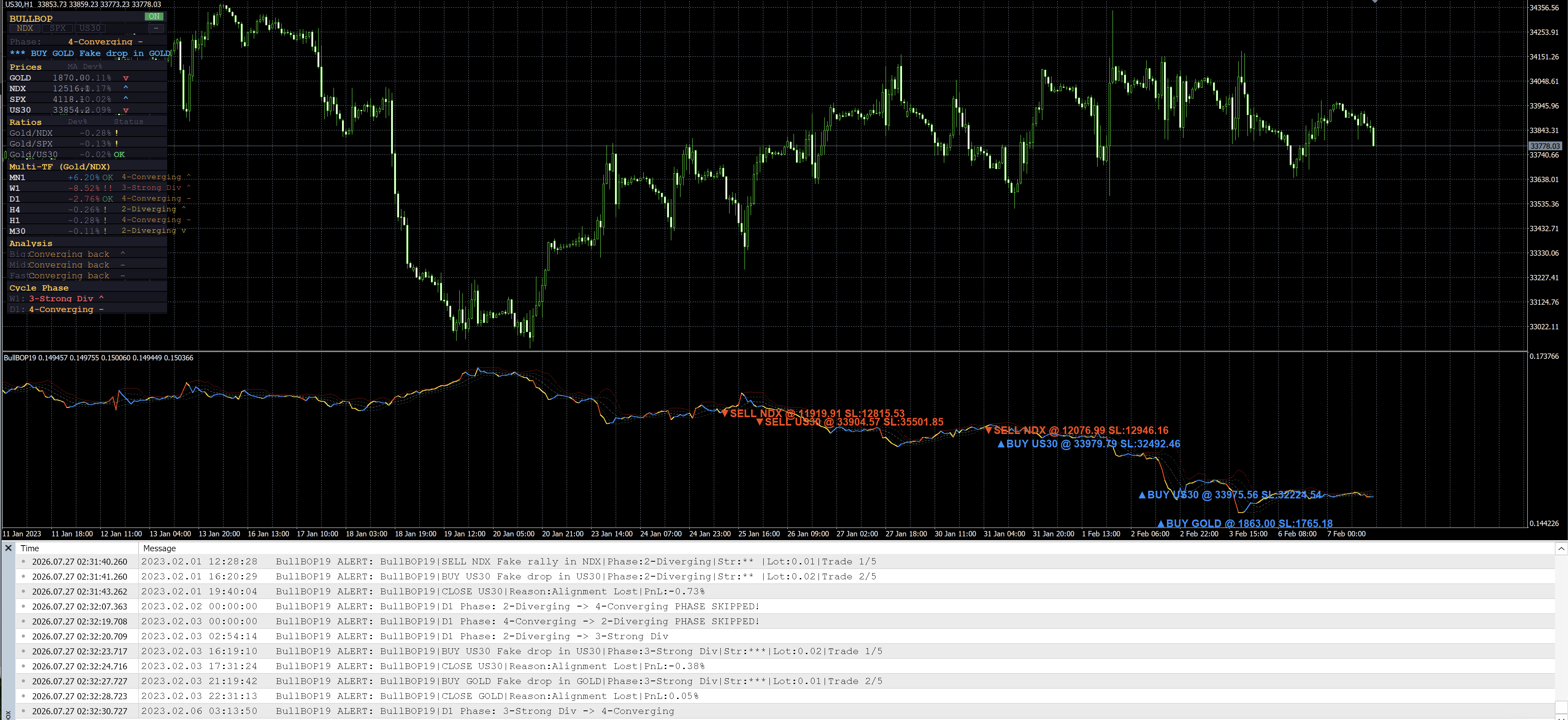Select log row CLOSE US30 PnL -0.73%
The width and height of the screenshot is (1568, 720).
[x=785, y=592]
